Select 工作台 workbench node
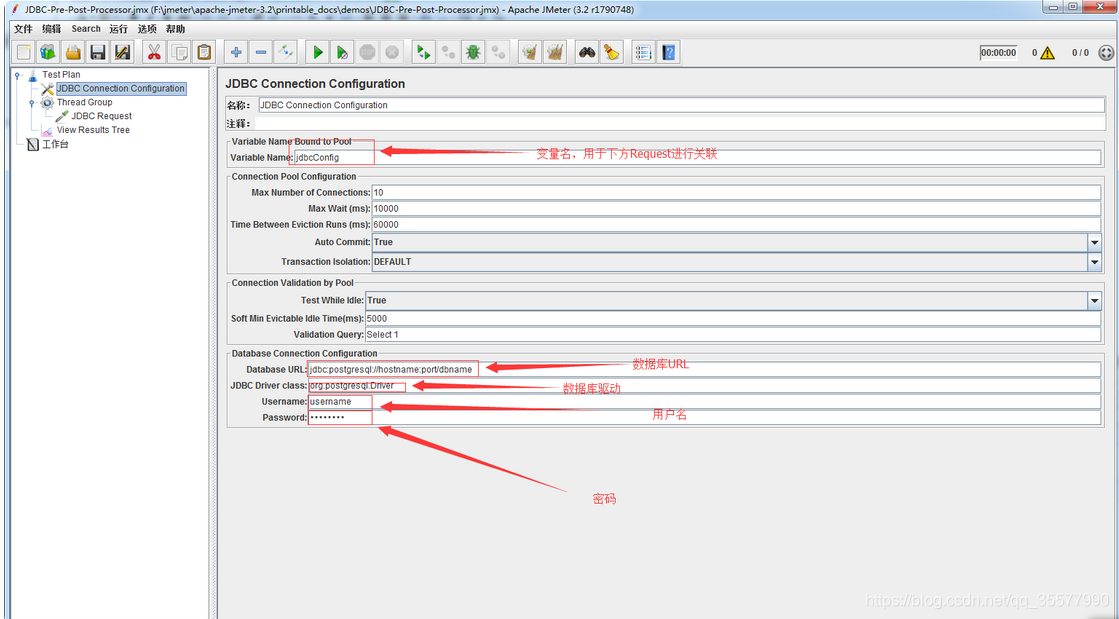Image resolution: width=1119 pixels, height=619 pixels. click(x=55, y=144)
